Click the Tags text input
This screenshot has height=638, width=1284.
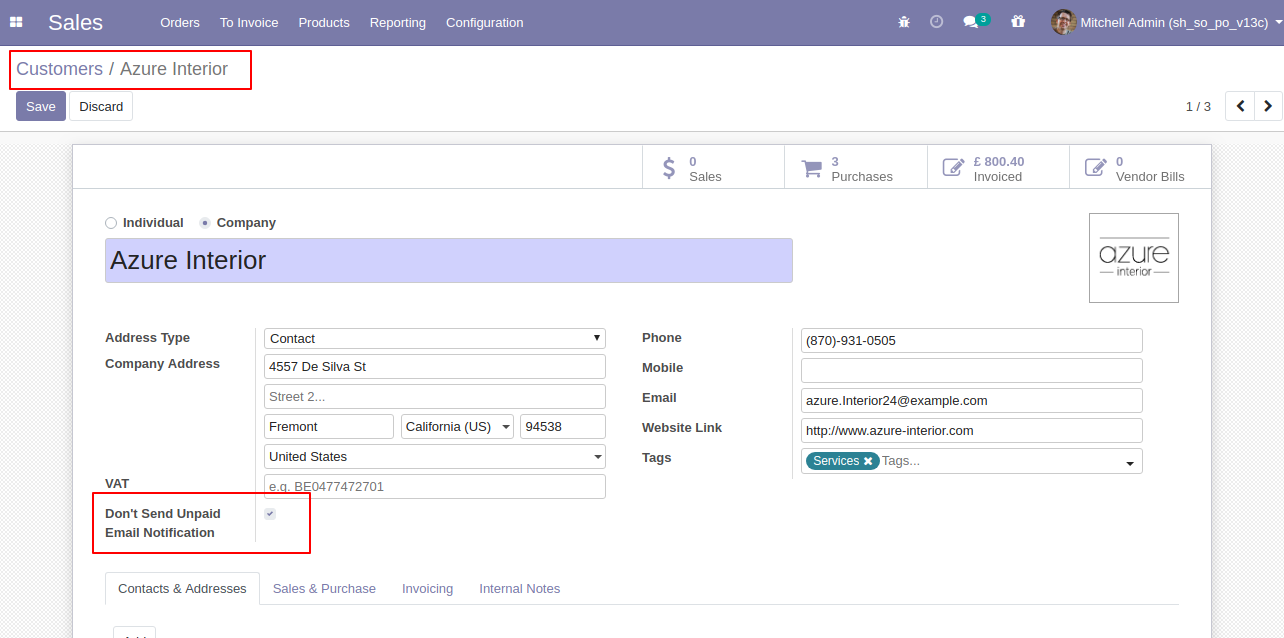[1000, 461]
